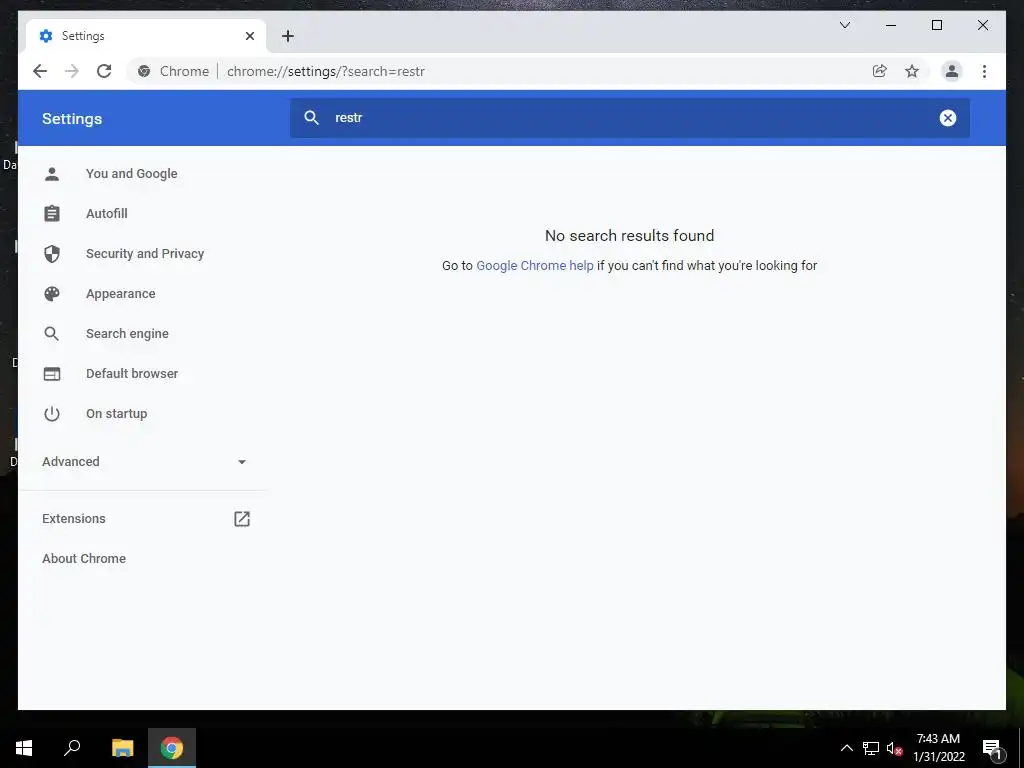Follow the Google Chrome help link

(535, 266)
